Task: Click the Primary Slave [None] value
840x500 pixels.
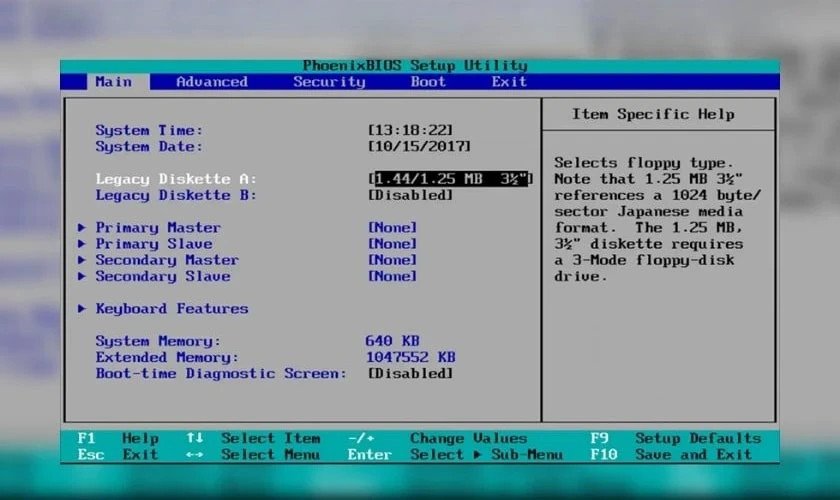Action: (x=392, y=244)
